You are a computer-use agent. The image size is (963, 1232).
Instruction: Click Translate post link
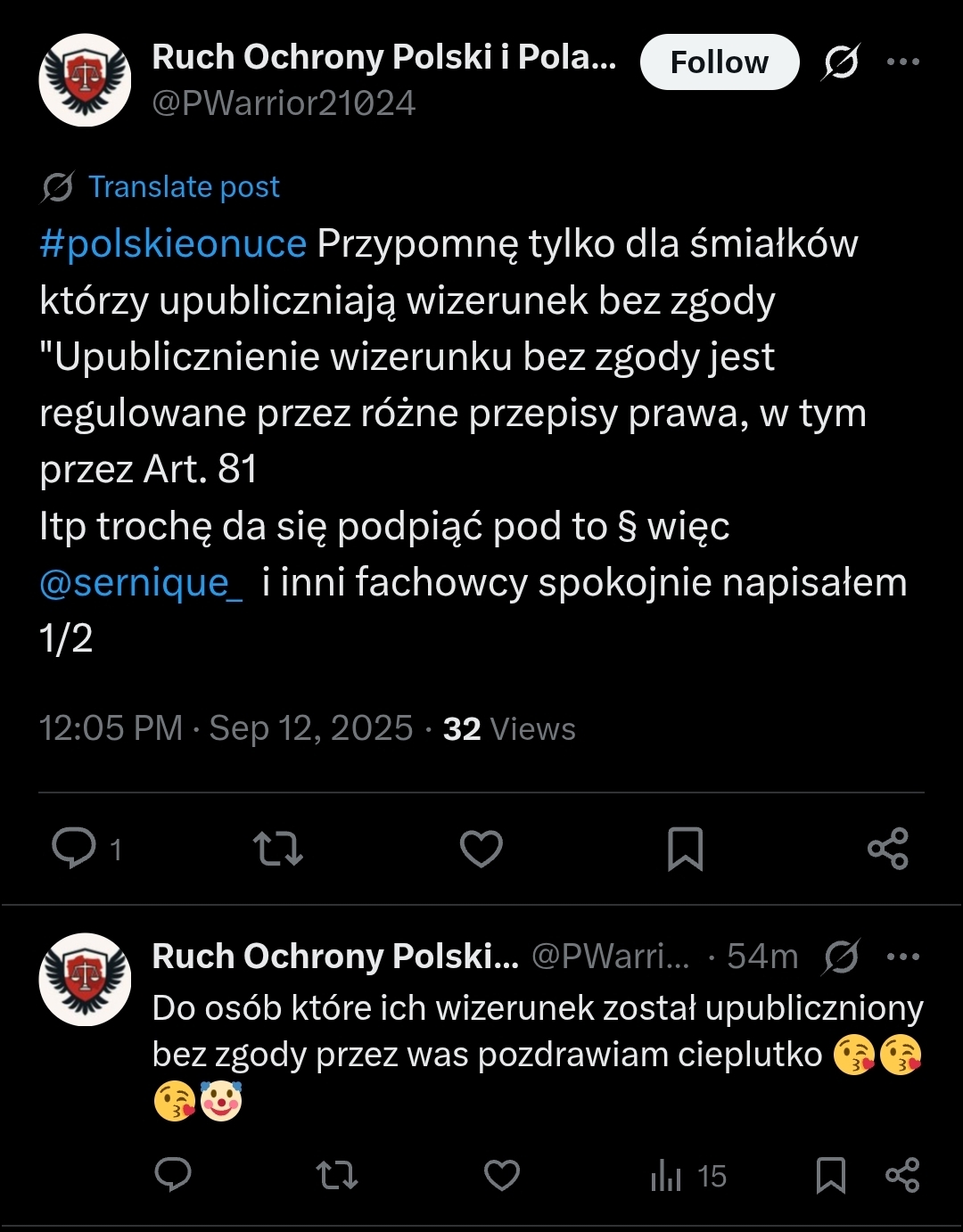(x=183, y=187)
